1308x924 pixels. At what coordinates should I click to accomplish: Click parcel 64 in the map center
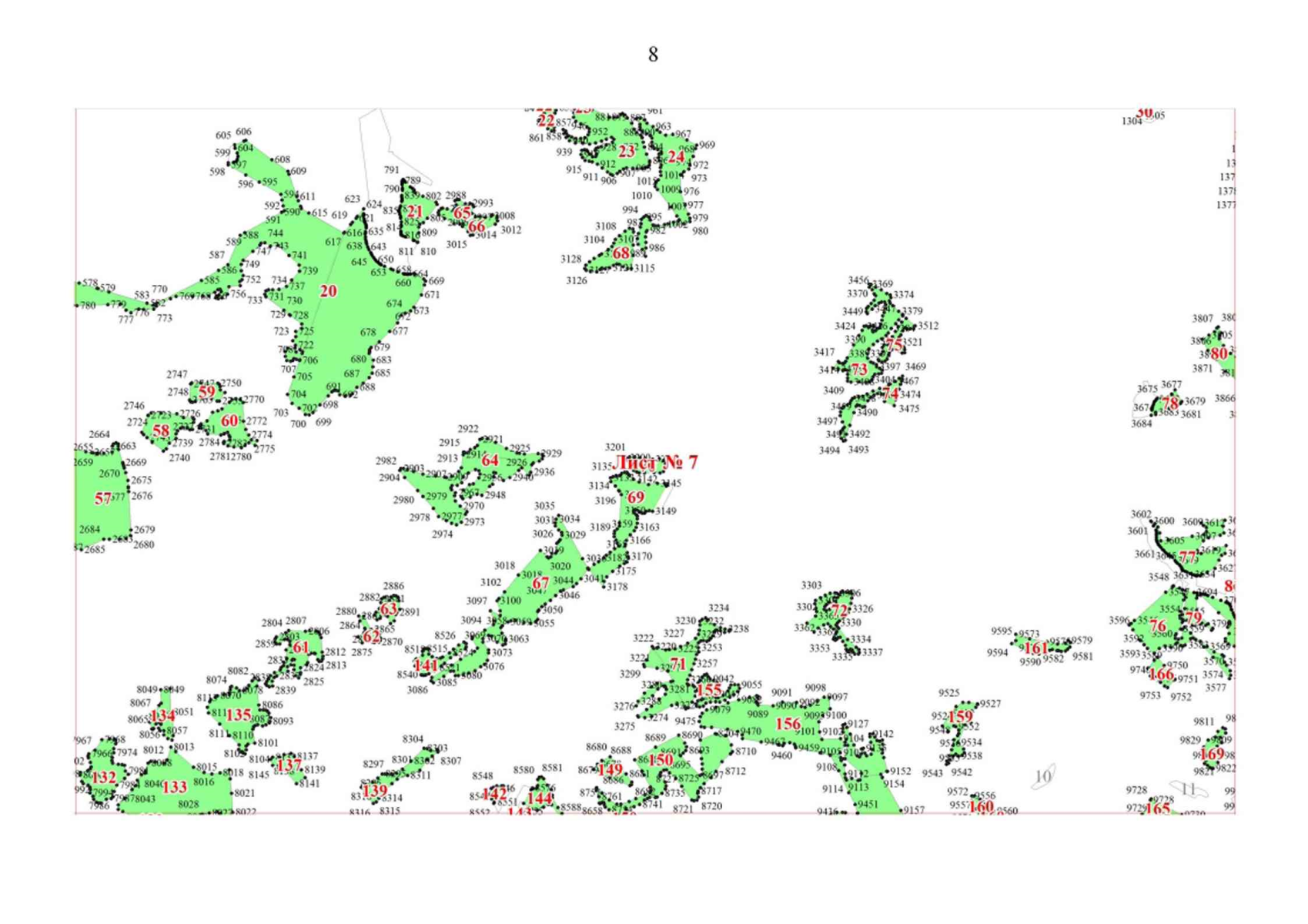pos(490,460)
